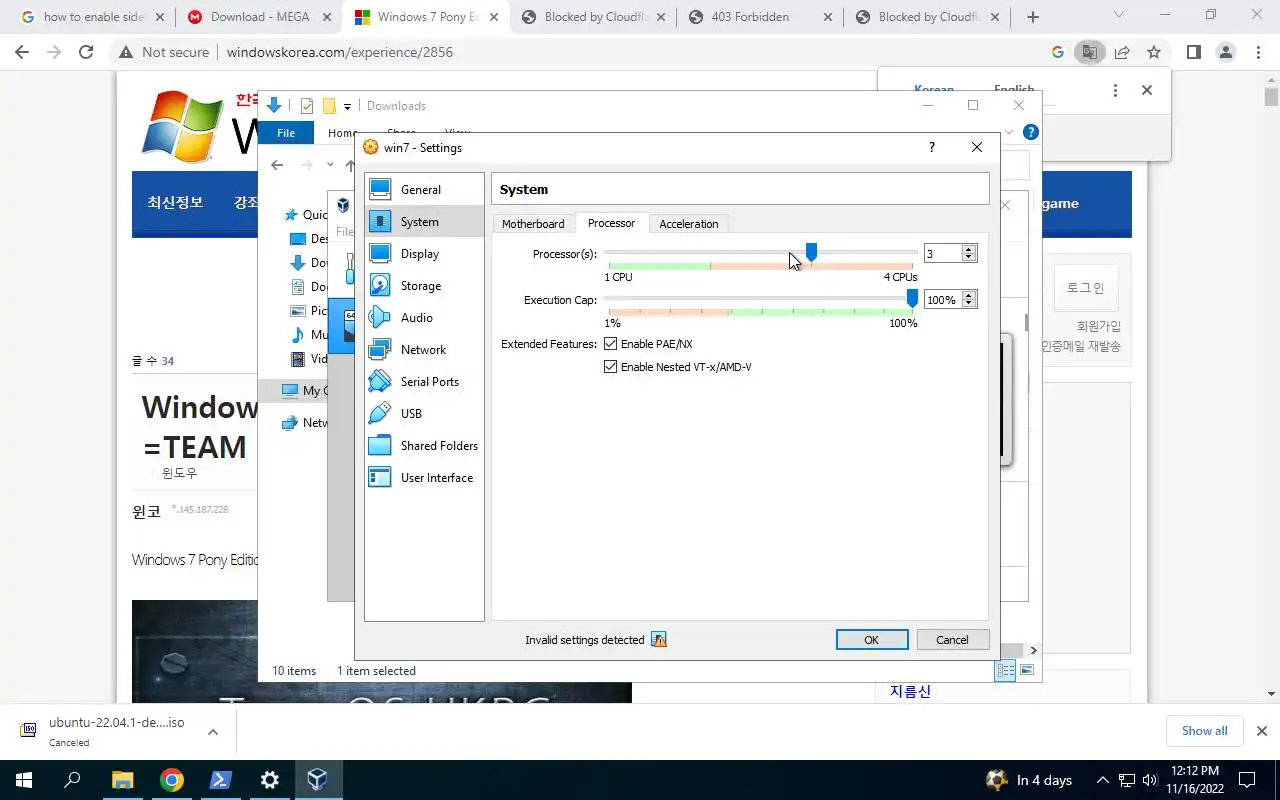Click Cancel in win7 Settings

(952, 640)
